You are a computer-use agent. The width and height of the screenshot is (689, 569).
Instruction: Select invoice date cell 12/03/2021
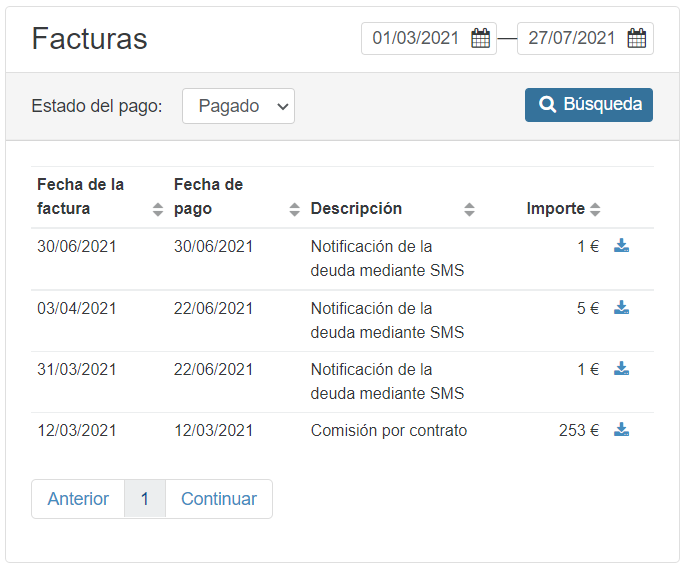pos(77,431)
